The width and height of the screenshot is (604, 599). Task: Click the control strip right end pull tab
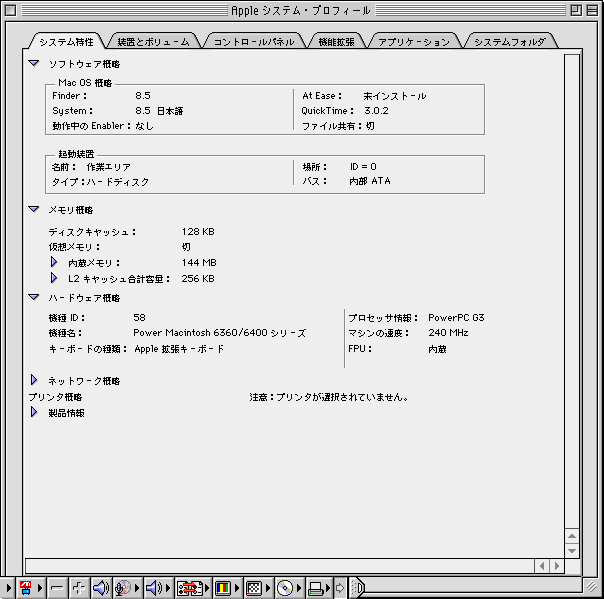pos(357,588)
